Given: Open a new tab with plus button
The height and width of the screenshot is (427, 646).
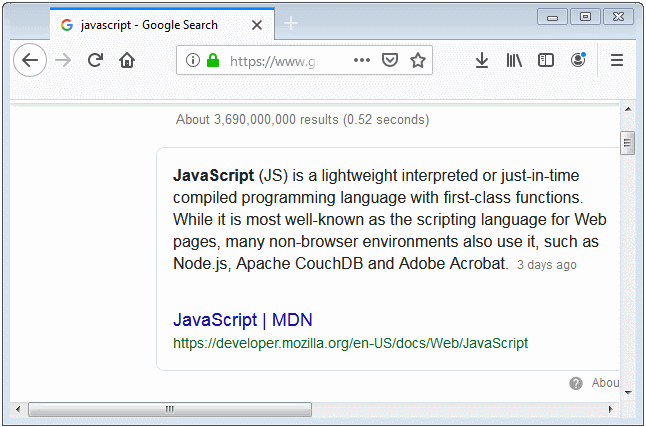Looking at the screenshot, I should click(x=291, y=23).
